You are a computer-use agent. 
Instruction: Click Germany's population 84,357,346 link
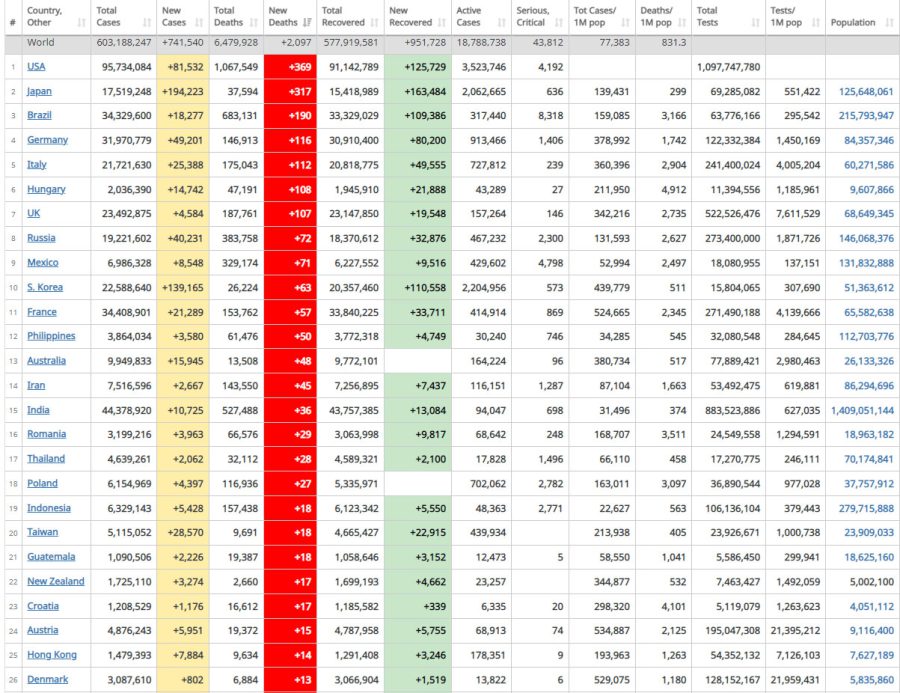tap(869, 140)
